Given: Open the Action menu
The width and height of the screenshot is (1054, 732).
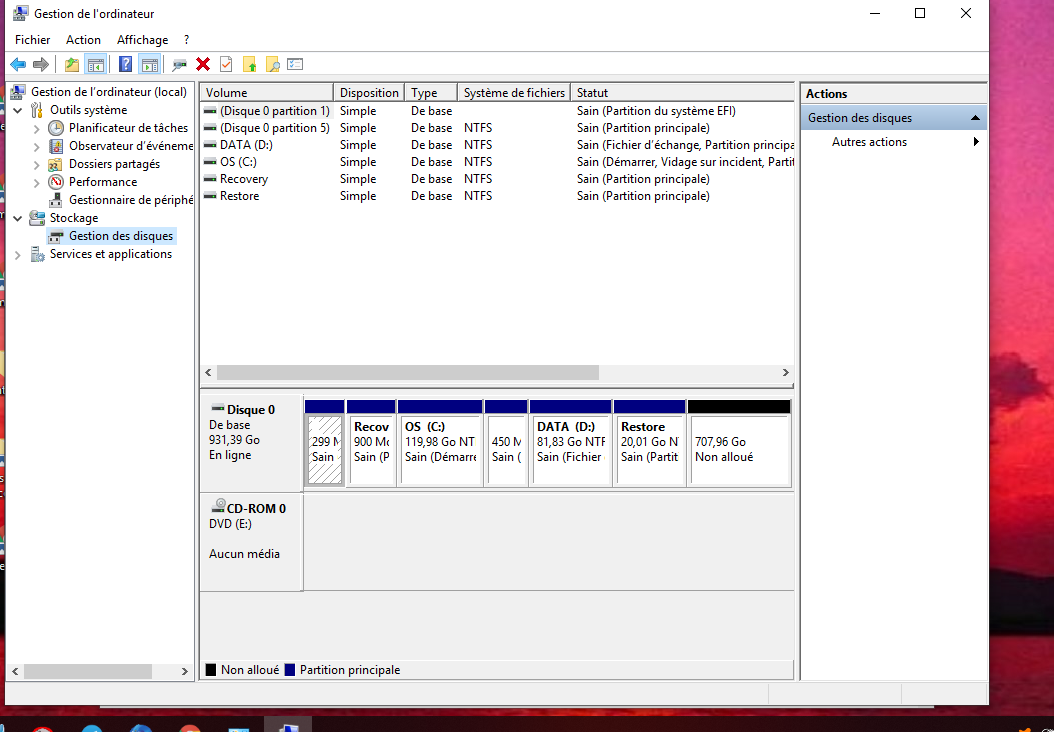Looking at the screenshot, I should coord(83,40).
